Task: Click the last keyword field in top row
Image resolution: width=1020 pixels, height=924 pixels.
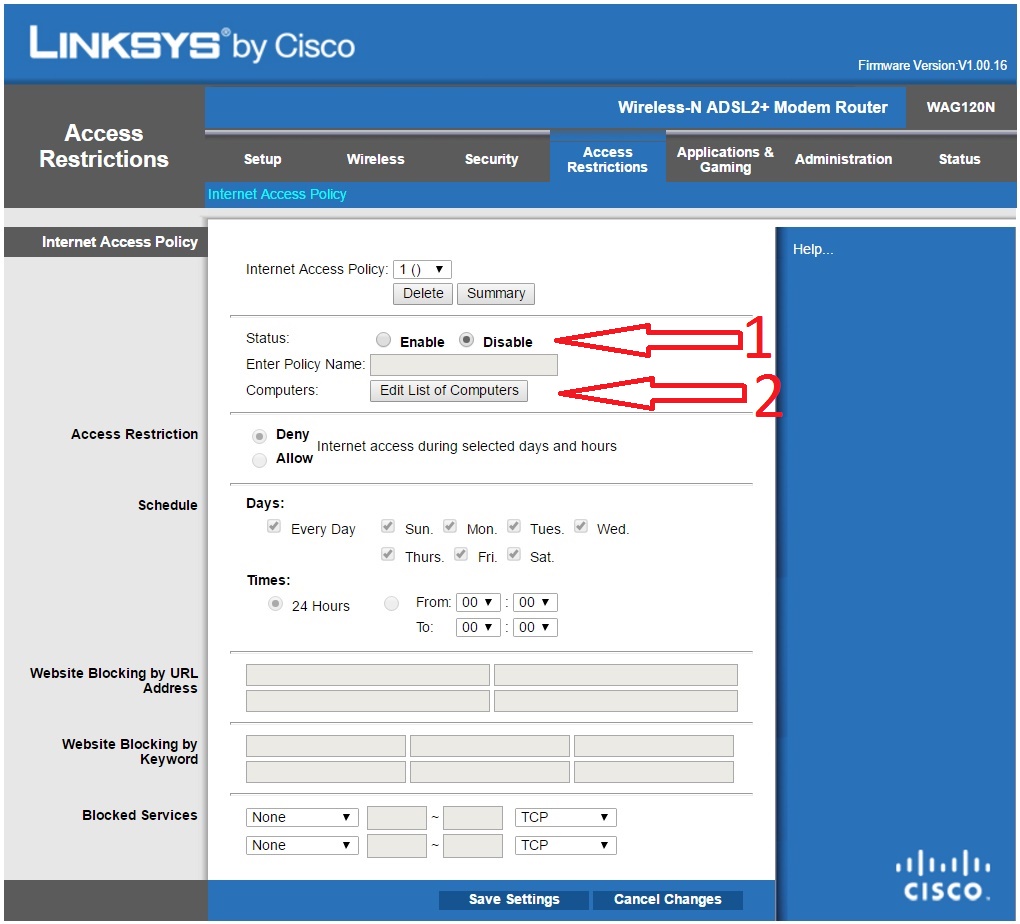Action: click(654, 746)
